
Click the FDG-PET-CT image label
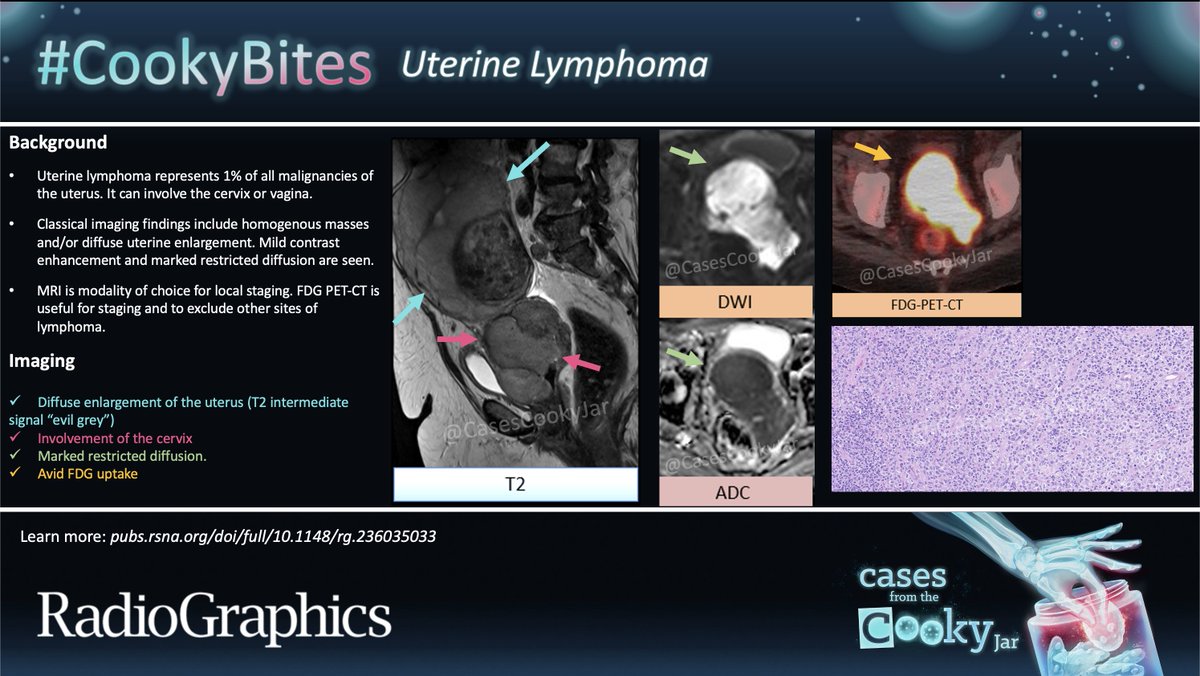(x=927, y=303)
